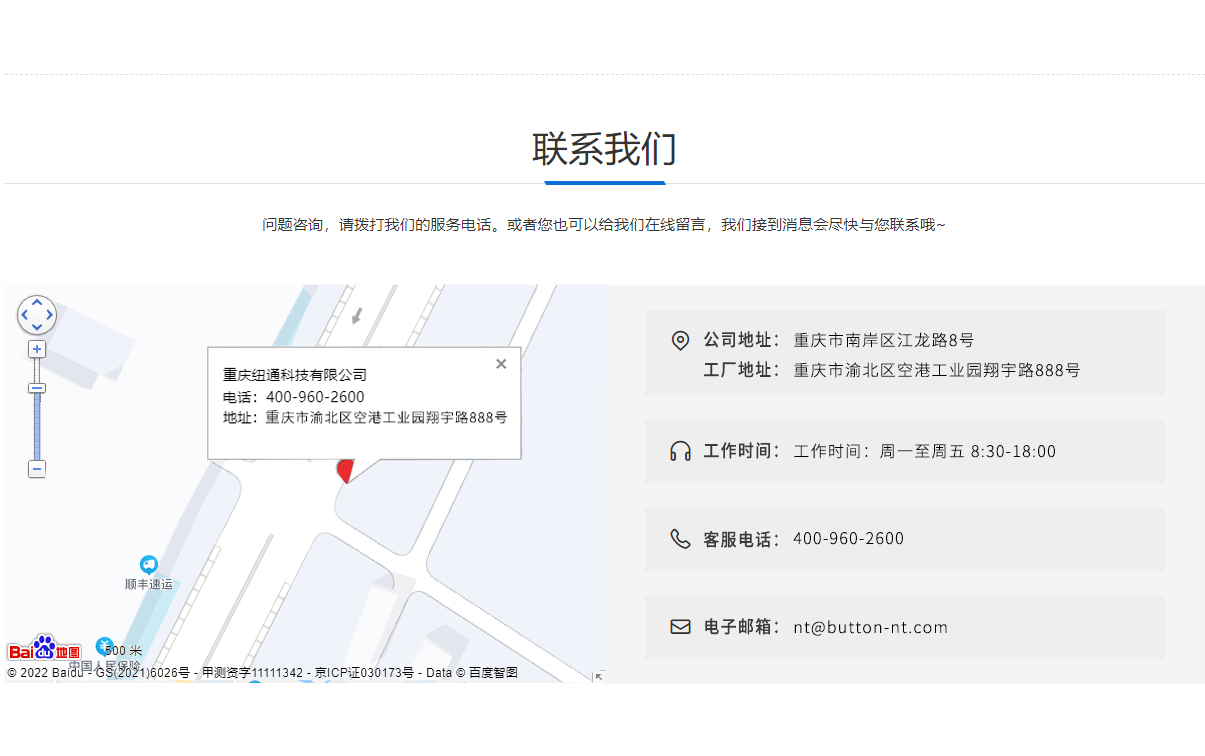Click the 地址 line in the map popup

[x=365, y=417]
